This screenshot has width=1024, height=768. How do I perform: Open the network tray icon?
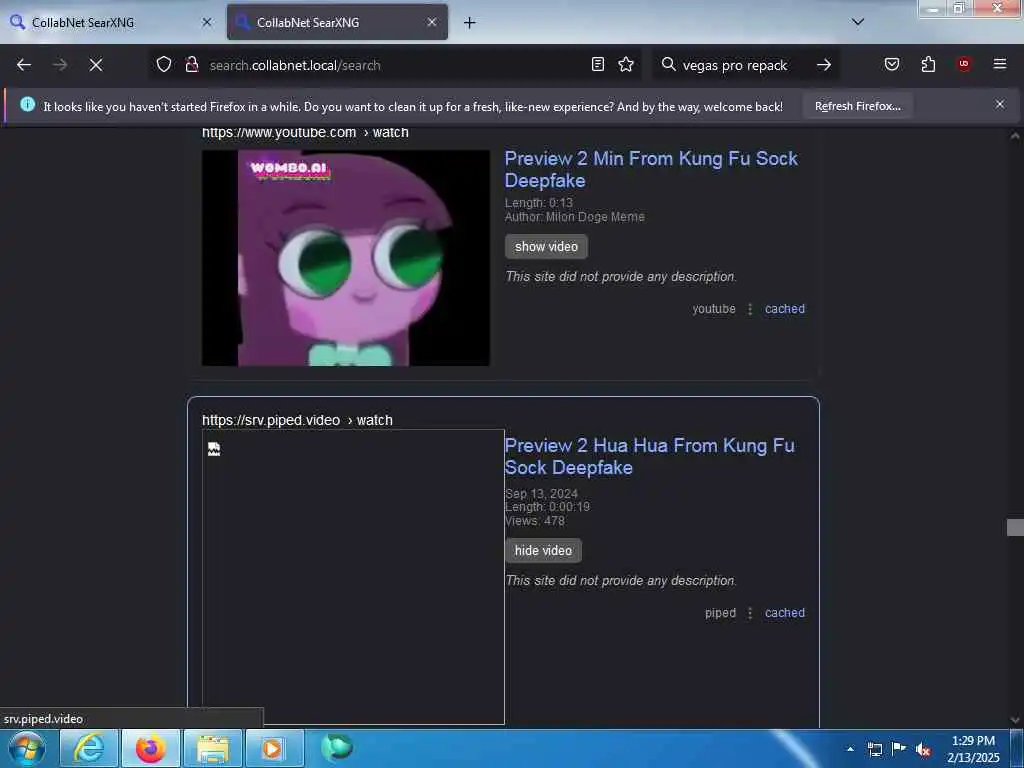point(875,749)
